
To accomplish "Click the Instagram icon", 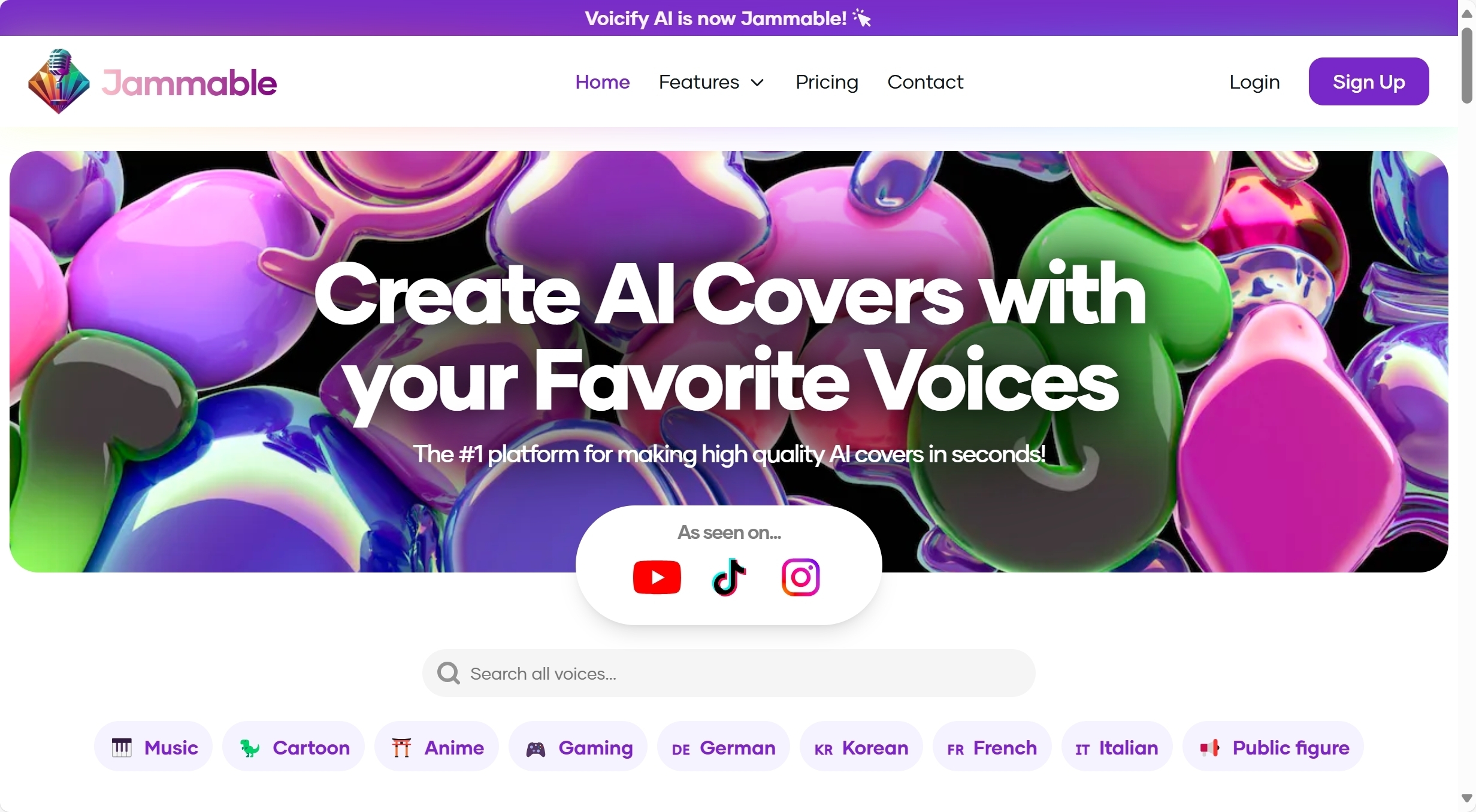I will (800, 577).
